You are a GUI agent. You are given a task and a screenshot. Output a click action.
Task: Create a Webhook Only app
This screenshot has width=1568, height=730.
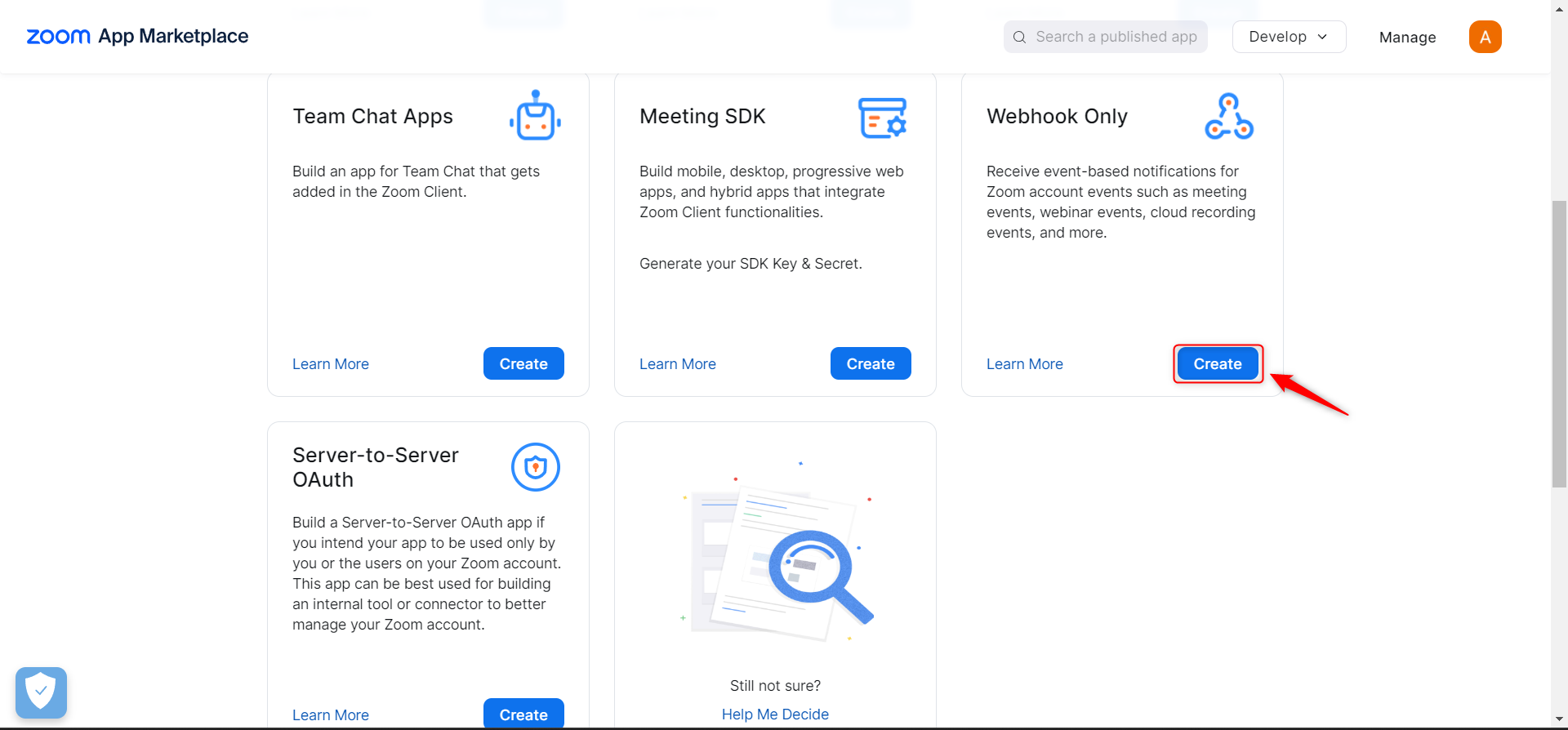1218,363
